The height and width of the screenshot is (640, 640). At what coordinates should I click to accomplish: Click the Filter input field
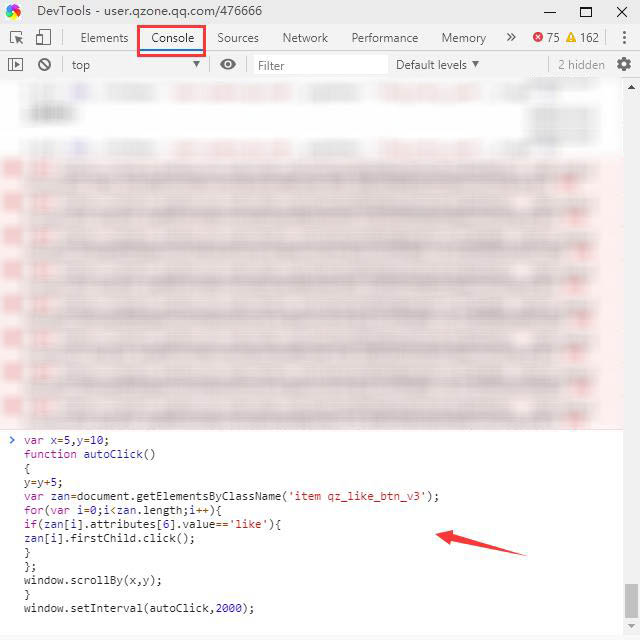click(318, 65)
